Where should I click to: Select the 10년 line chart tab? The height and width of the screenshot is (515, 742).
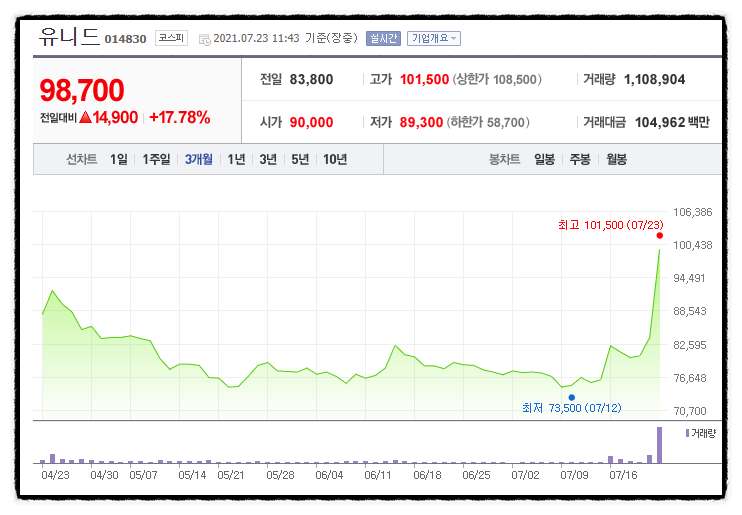point(335,160)
